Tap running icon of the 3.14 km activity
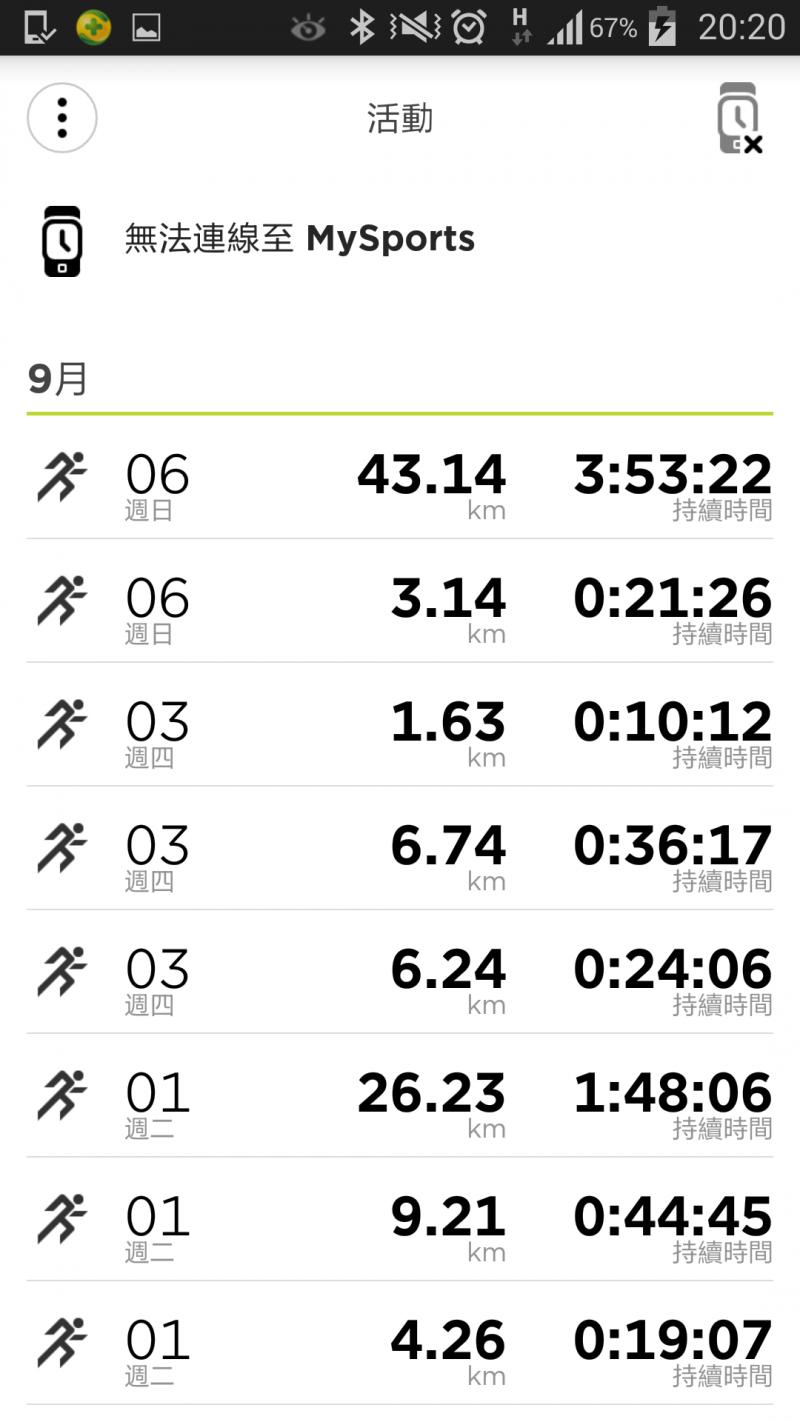 click(62, 600)
